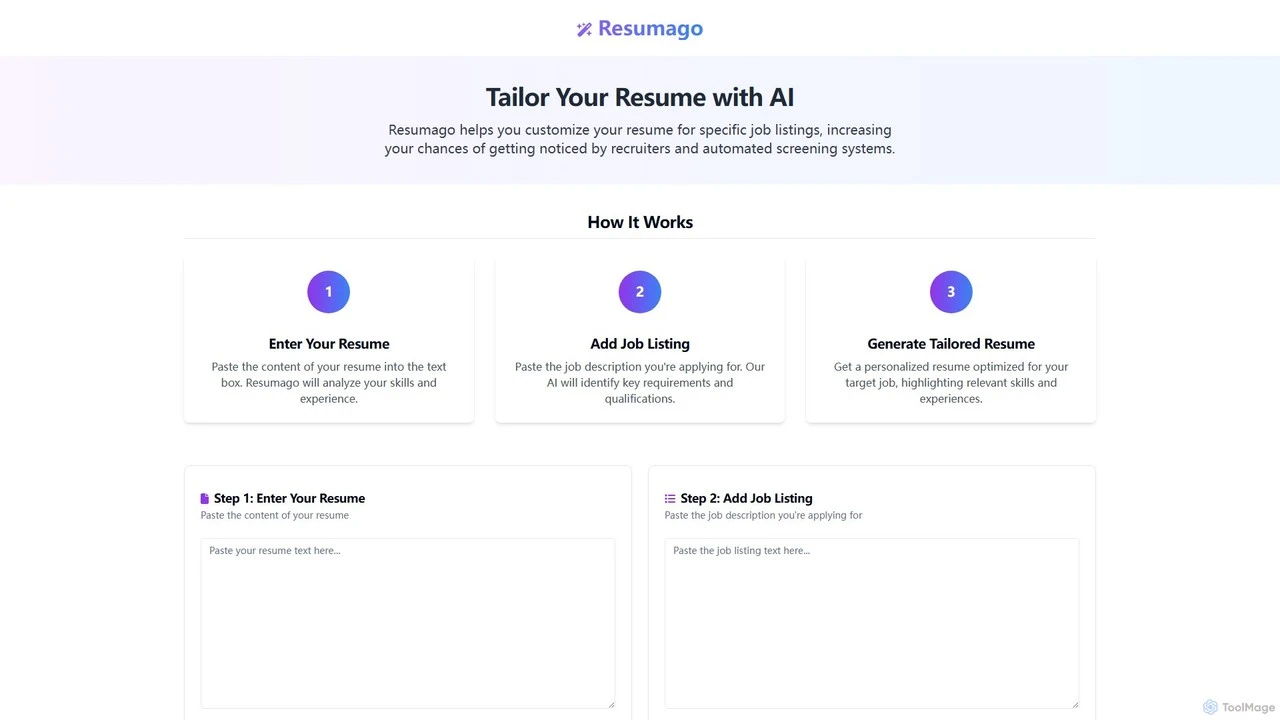
Task: Click the step 2 numbered circle
Action: [x=640, y=292]
